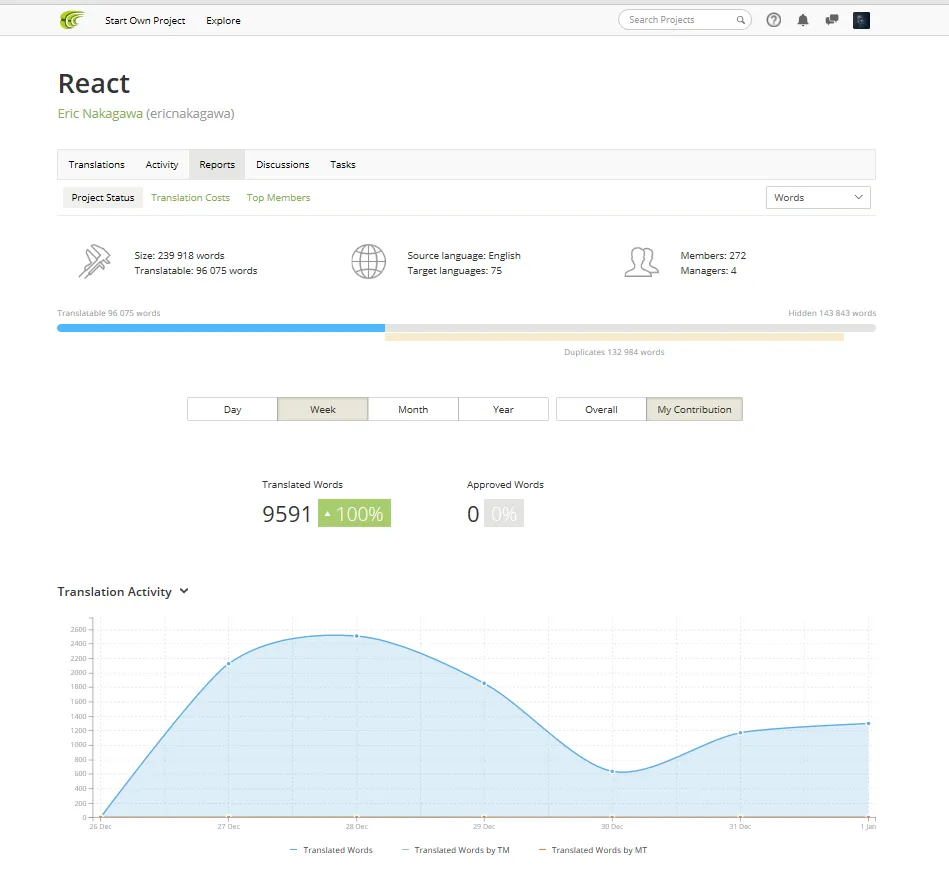Screen dimensions: 949x871
Task: Switch to Overall statistics
Action: (601, 410)
